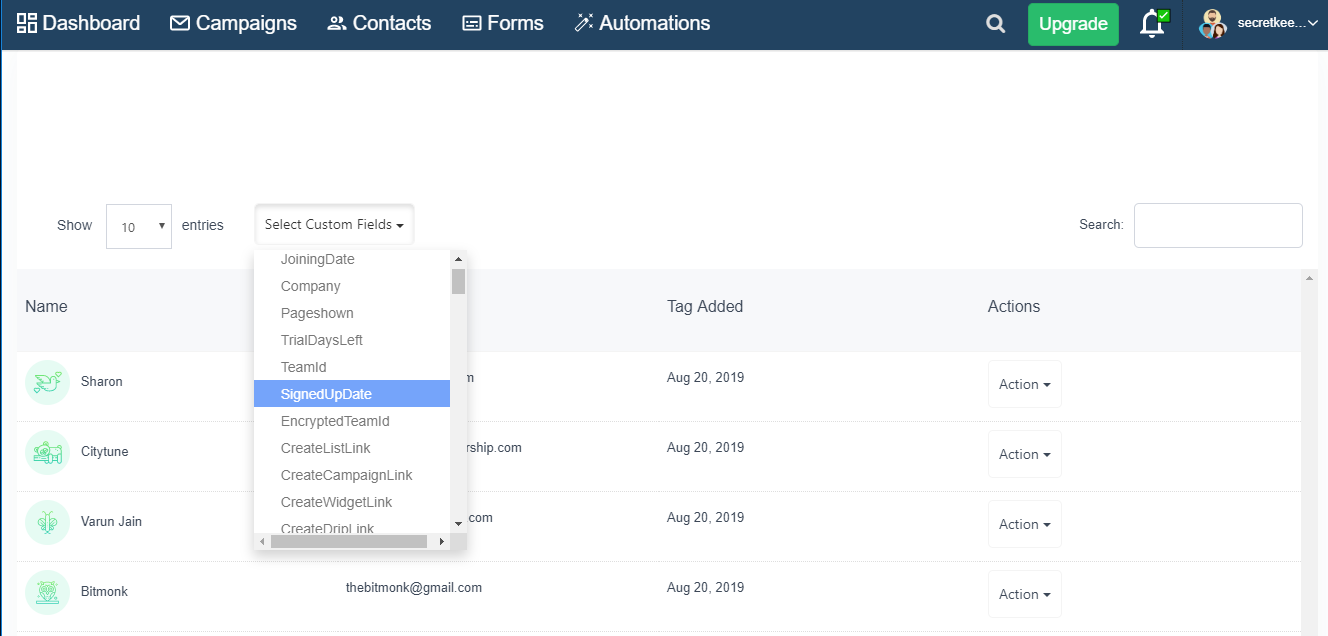Screen dimensions: 1328x636
Task: Open the Automations section
Action: 642,23
